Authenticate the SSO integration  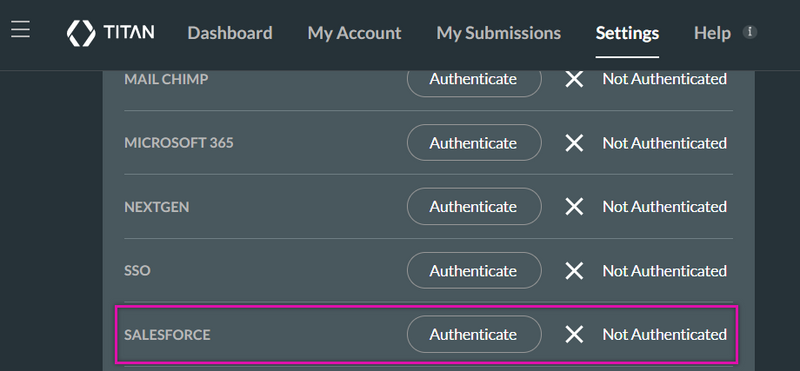[474, 270]
